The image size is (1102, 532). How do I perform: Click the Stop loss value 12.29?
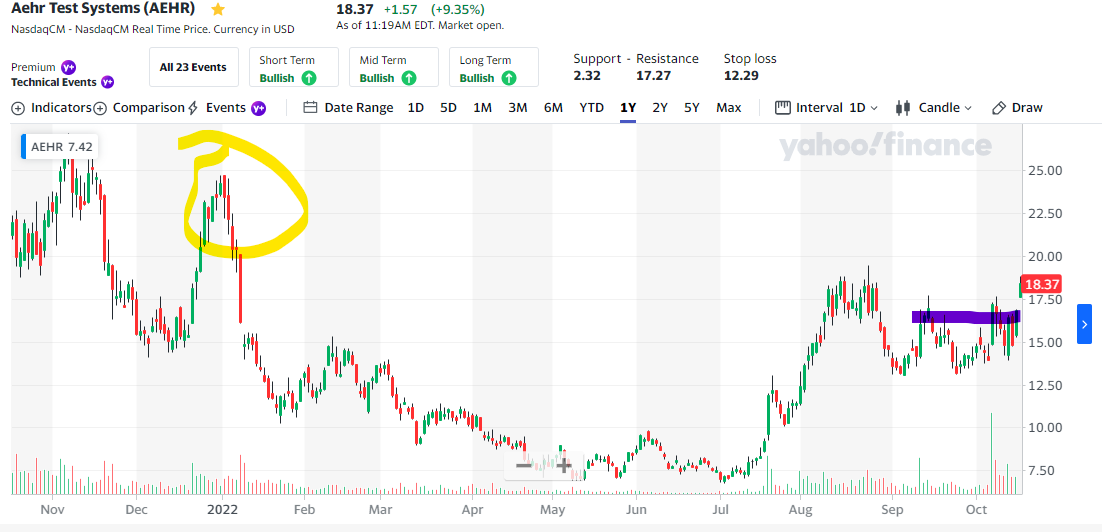point(741,75)
